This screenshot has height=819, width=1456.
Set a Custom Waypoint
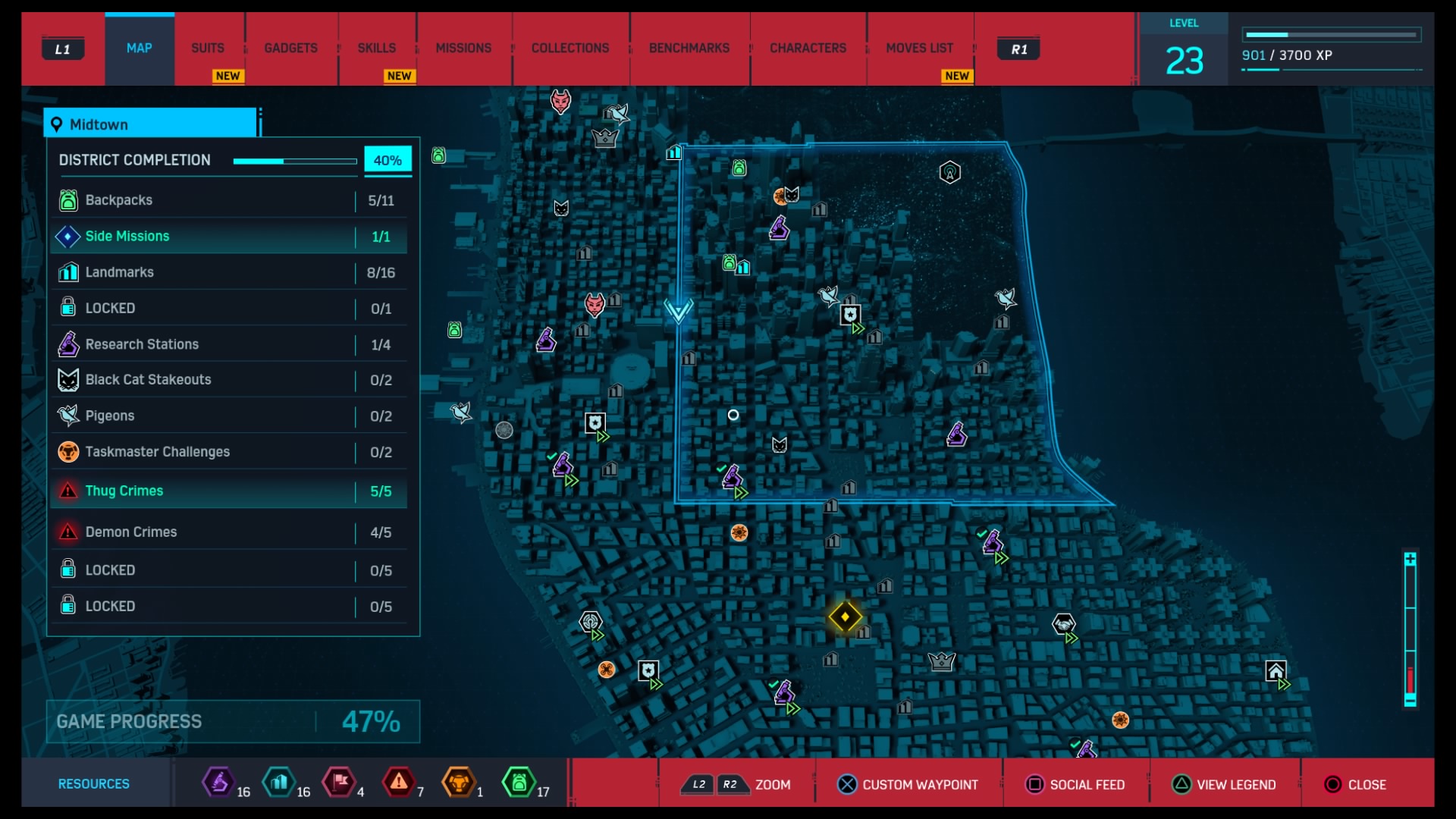tap(908, 785)
